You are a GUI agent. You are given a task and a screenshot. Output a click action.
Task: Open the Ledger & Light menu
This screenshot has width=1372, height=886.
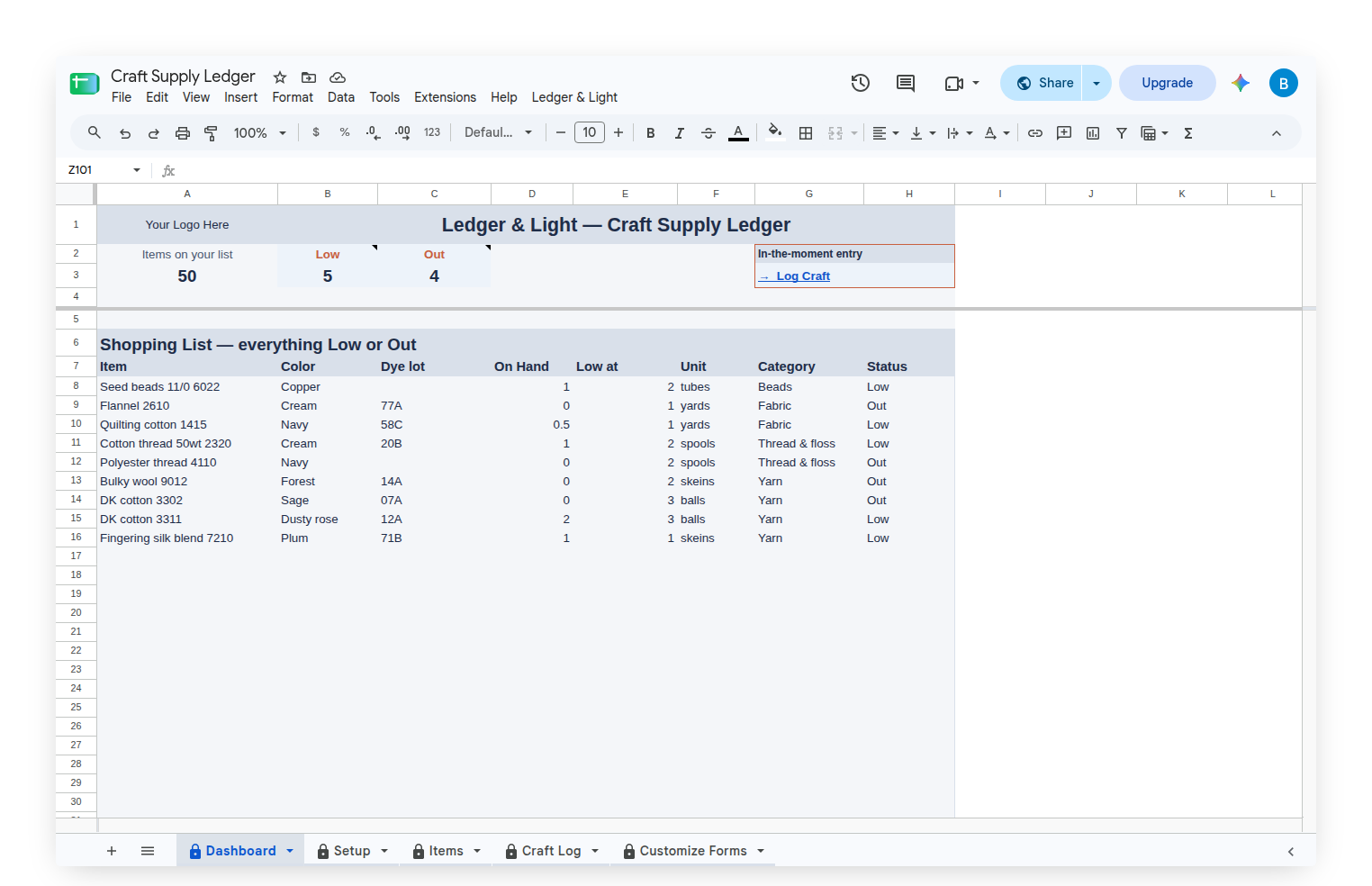(574, 97)
